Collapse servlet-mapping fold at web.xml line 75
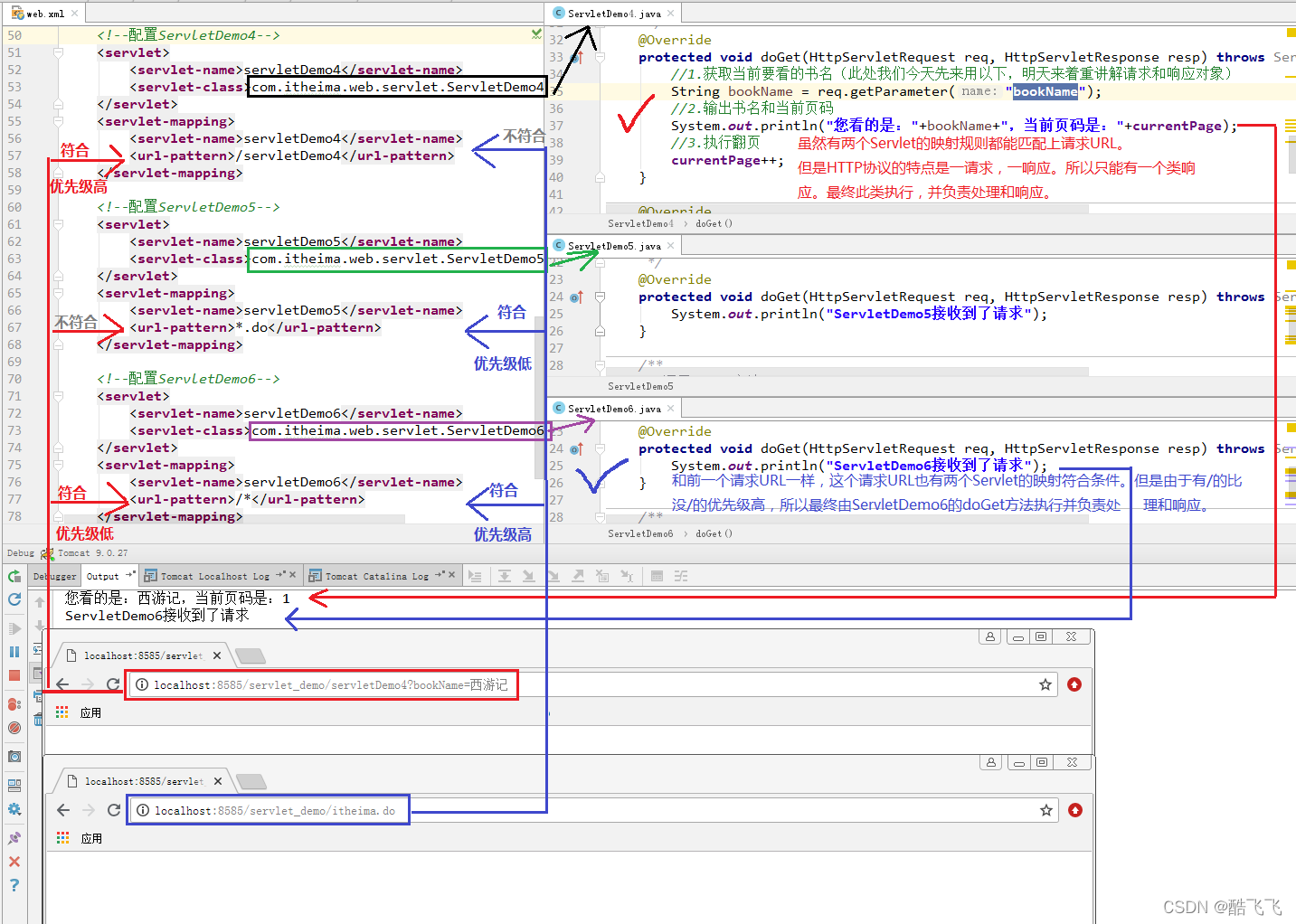1296x924 pixels. click(x=58, y=465)
